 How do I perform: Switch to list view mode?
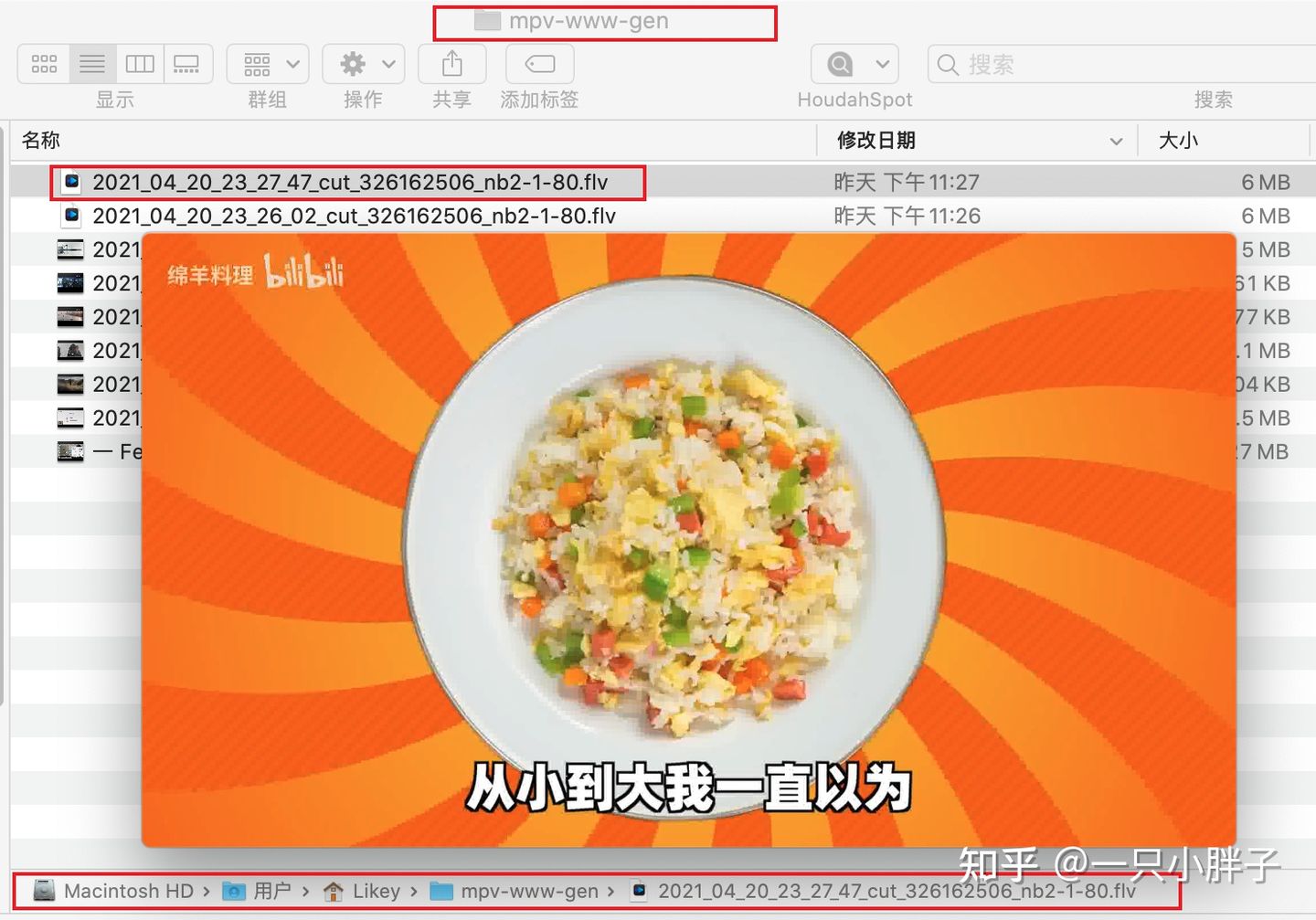pyautogui.click(x=91, y=64)
